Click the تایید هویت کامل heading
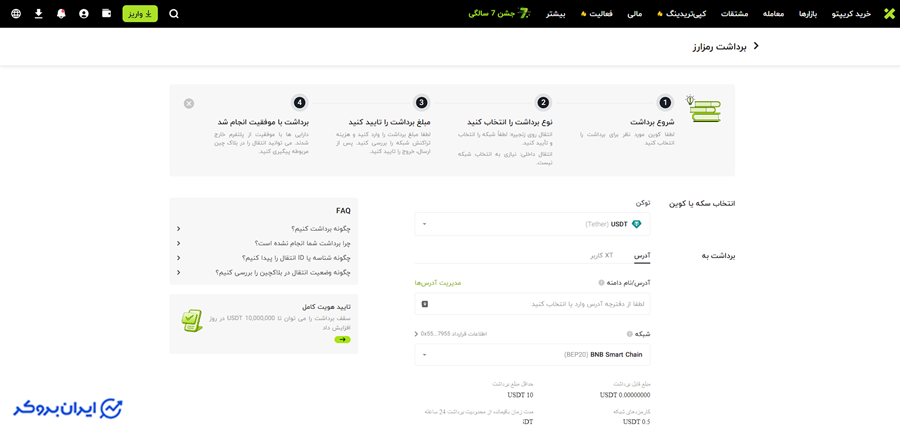Screen dimensions: 900x425 click(x=325, y=307)
